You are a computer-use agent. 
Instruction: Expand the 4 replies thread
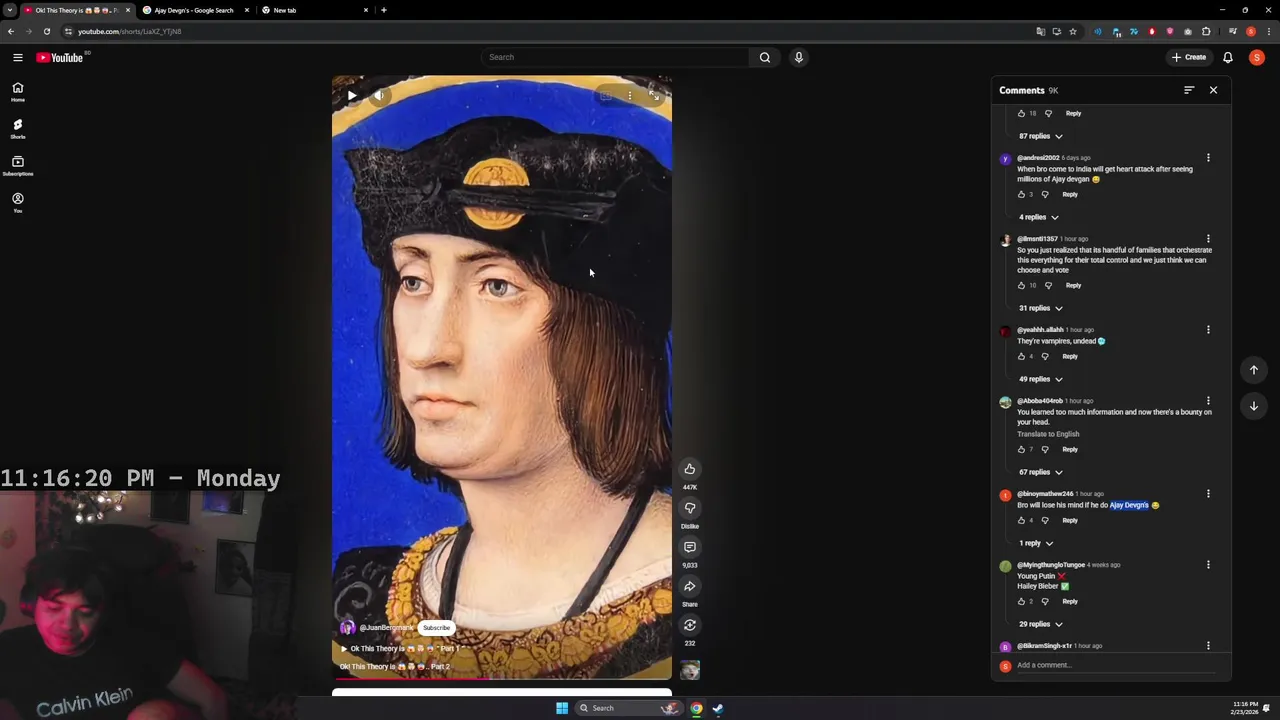point(1038,217)
